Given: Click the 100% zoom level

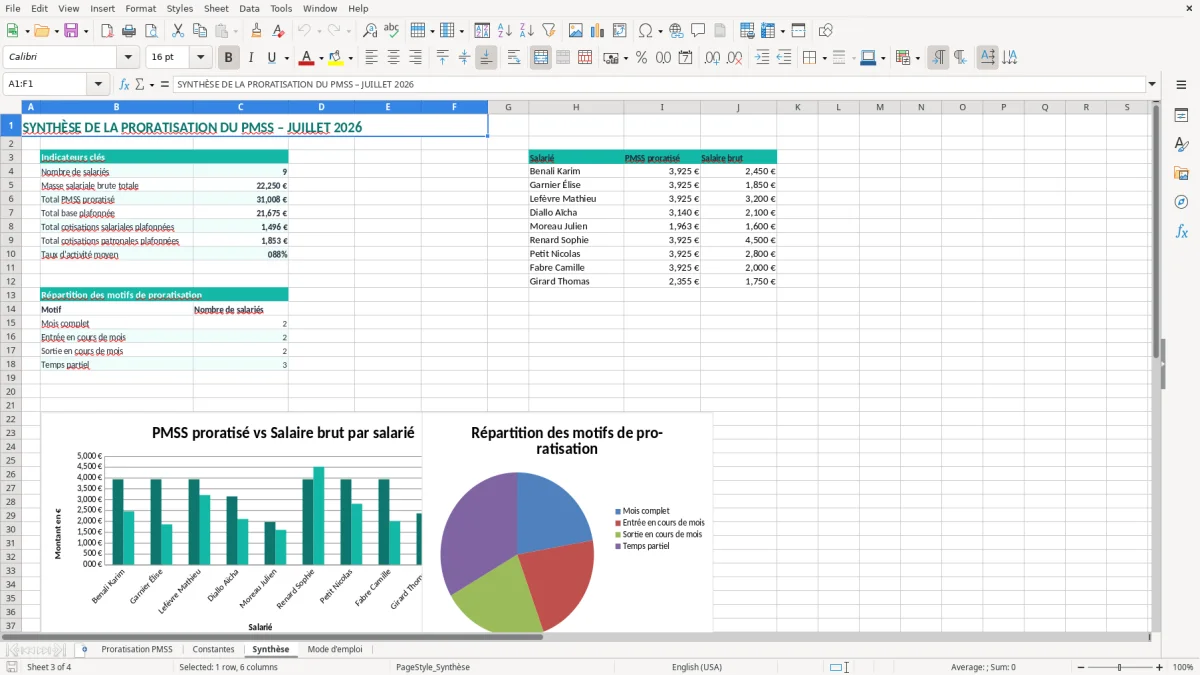Looking at the screenshot, I should click(x=1183, y=667).
